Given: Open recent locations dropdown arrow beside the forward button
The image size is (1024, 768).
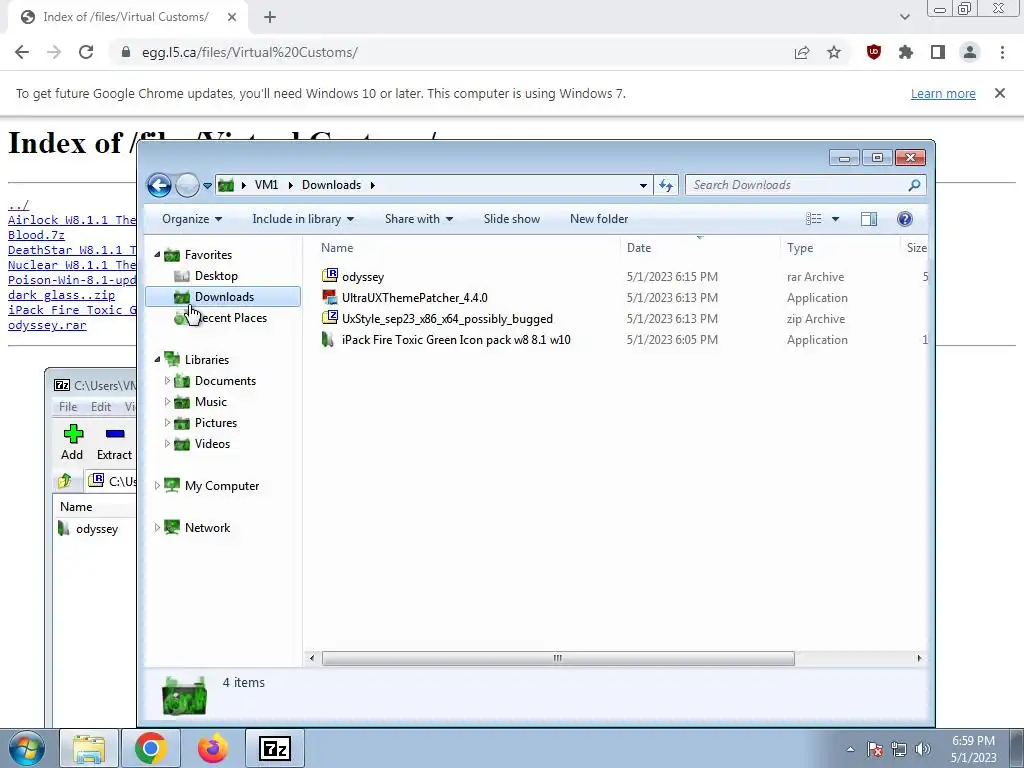Looking at the screenshot, I should 207,185.
